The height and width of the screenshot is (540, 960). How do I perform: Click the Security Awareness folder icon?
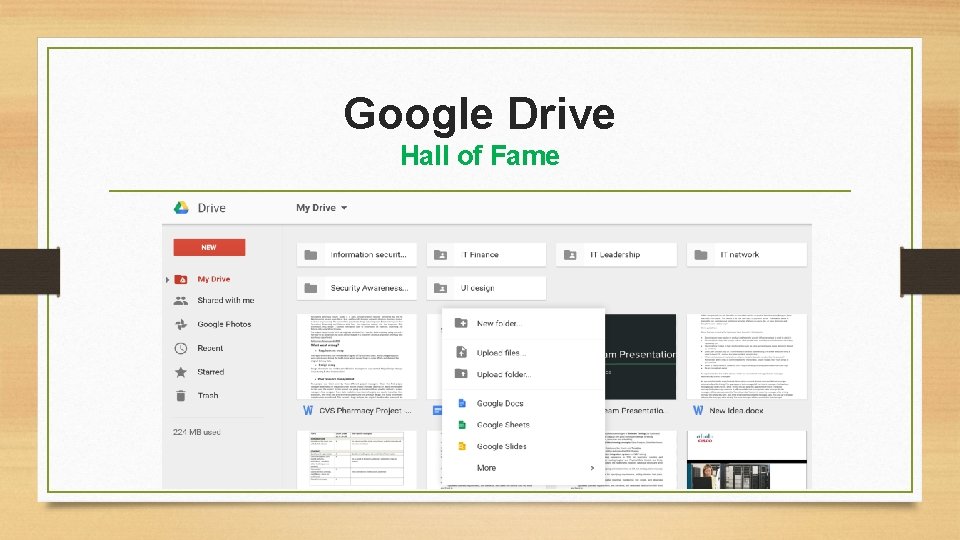tap(311, 288)
